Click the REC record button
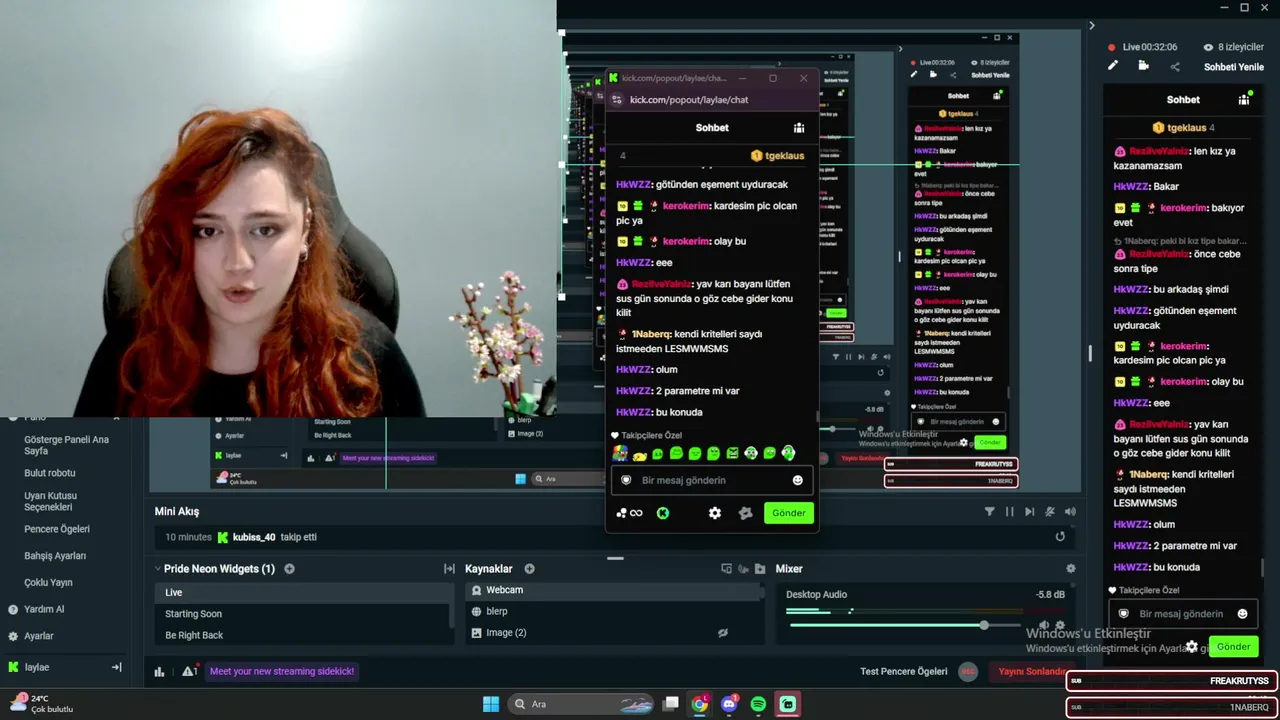1280x720 pixels. (x=967, y=671)
